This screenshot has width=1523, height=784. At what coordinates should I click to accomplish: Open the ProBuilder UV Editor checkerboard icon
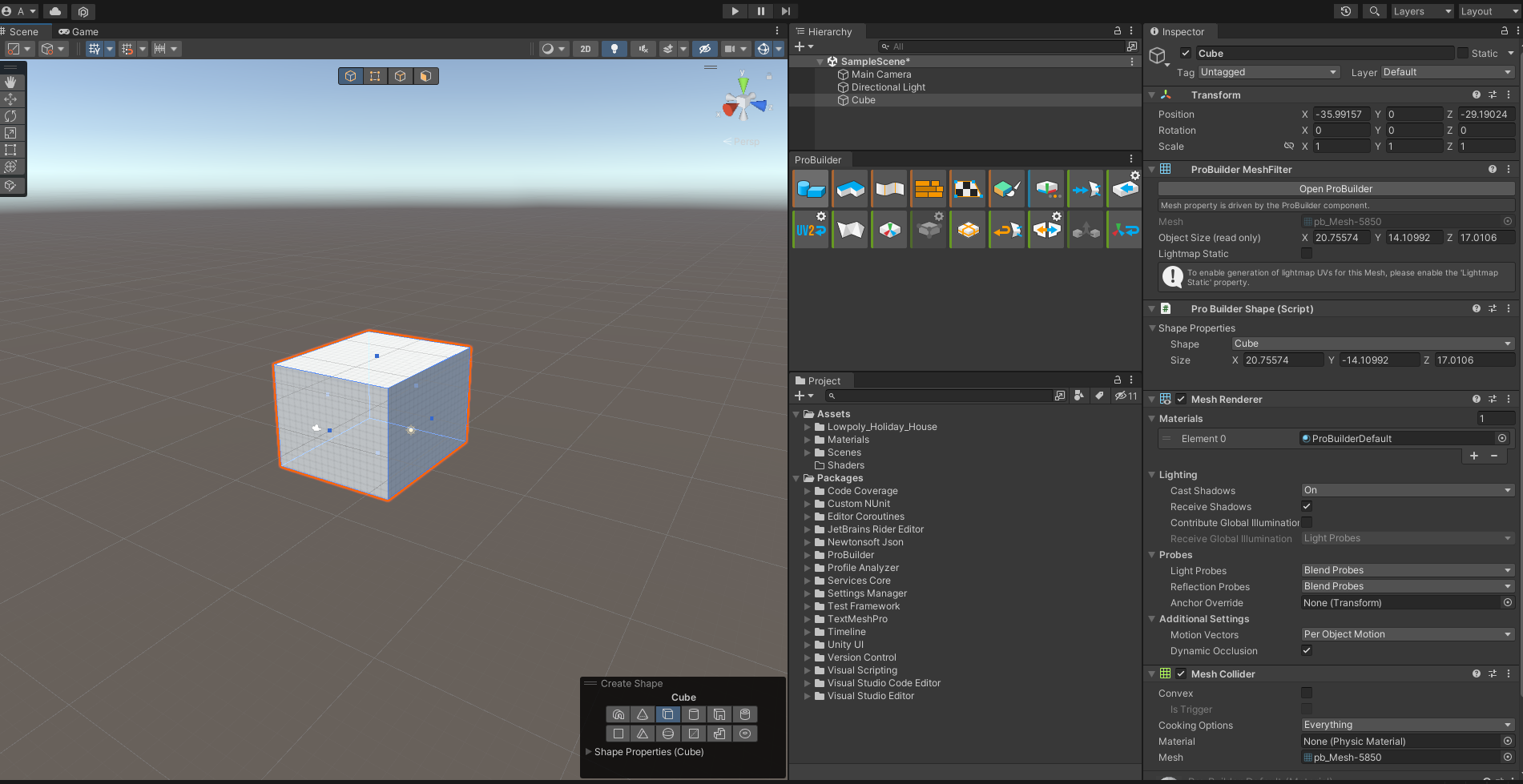968,189
